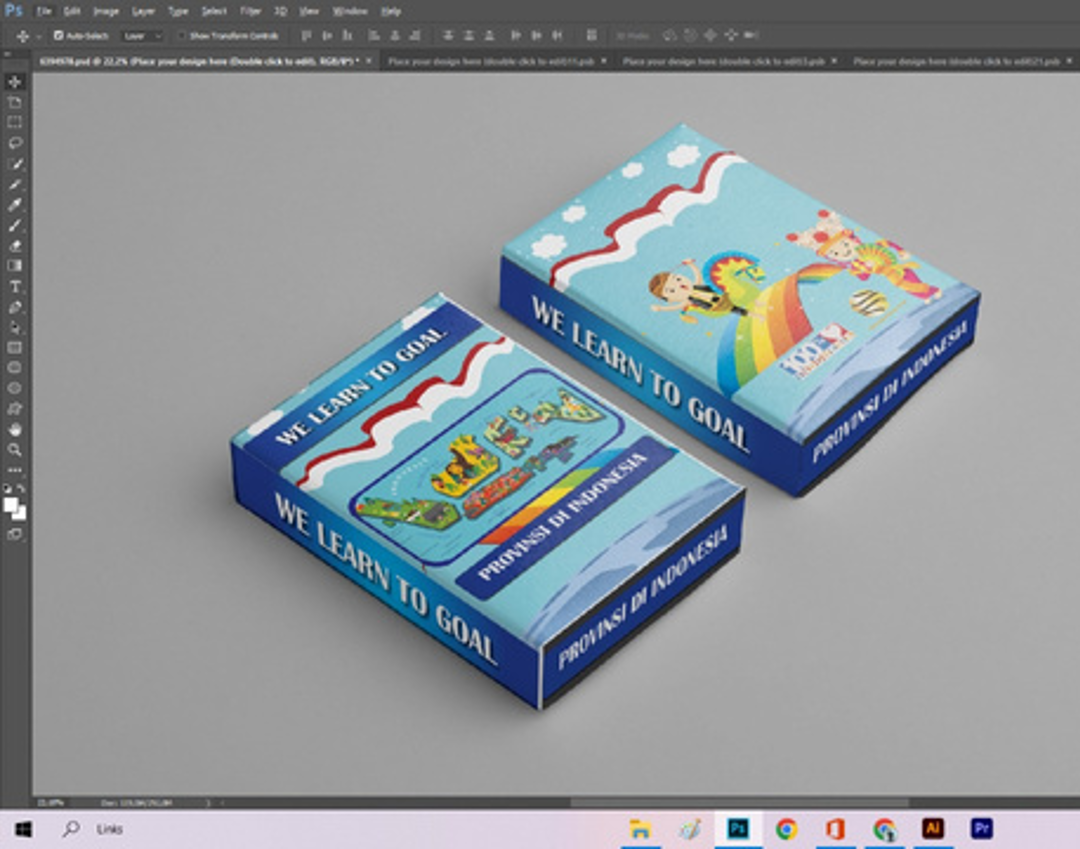Viewport: 1080px width, 849px height.
Task: Select the Rectangular Marquee tool
Action: click(x=15, y=123)
